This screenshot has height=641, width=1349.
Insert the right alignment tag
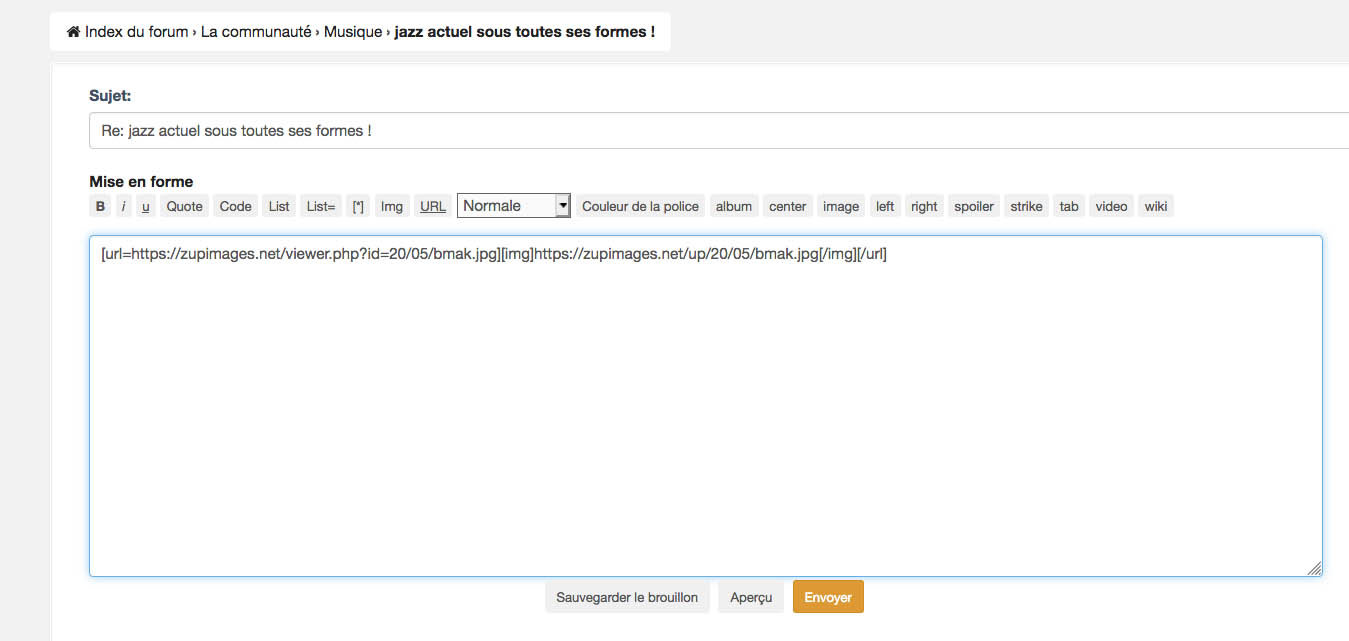pyautogui.click(x=924, y=206)
